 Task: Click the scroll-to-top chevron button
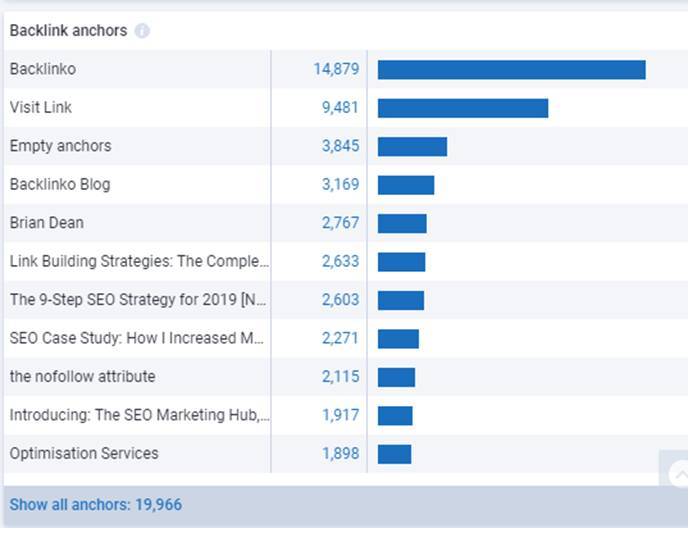point(679,474)
